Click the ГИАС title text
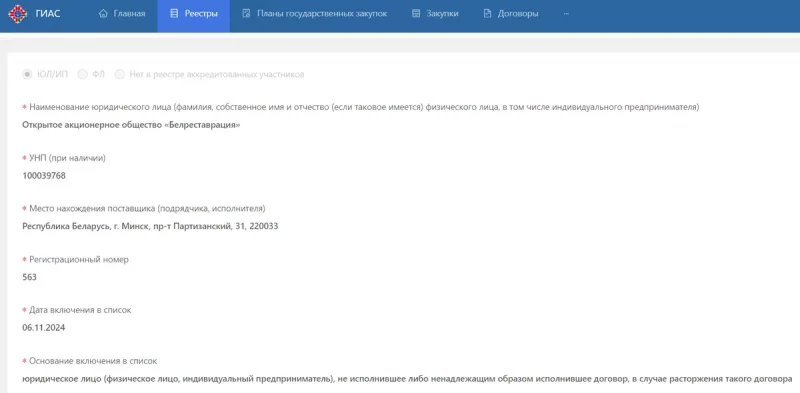800x393 pixels. coord(48,14)
